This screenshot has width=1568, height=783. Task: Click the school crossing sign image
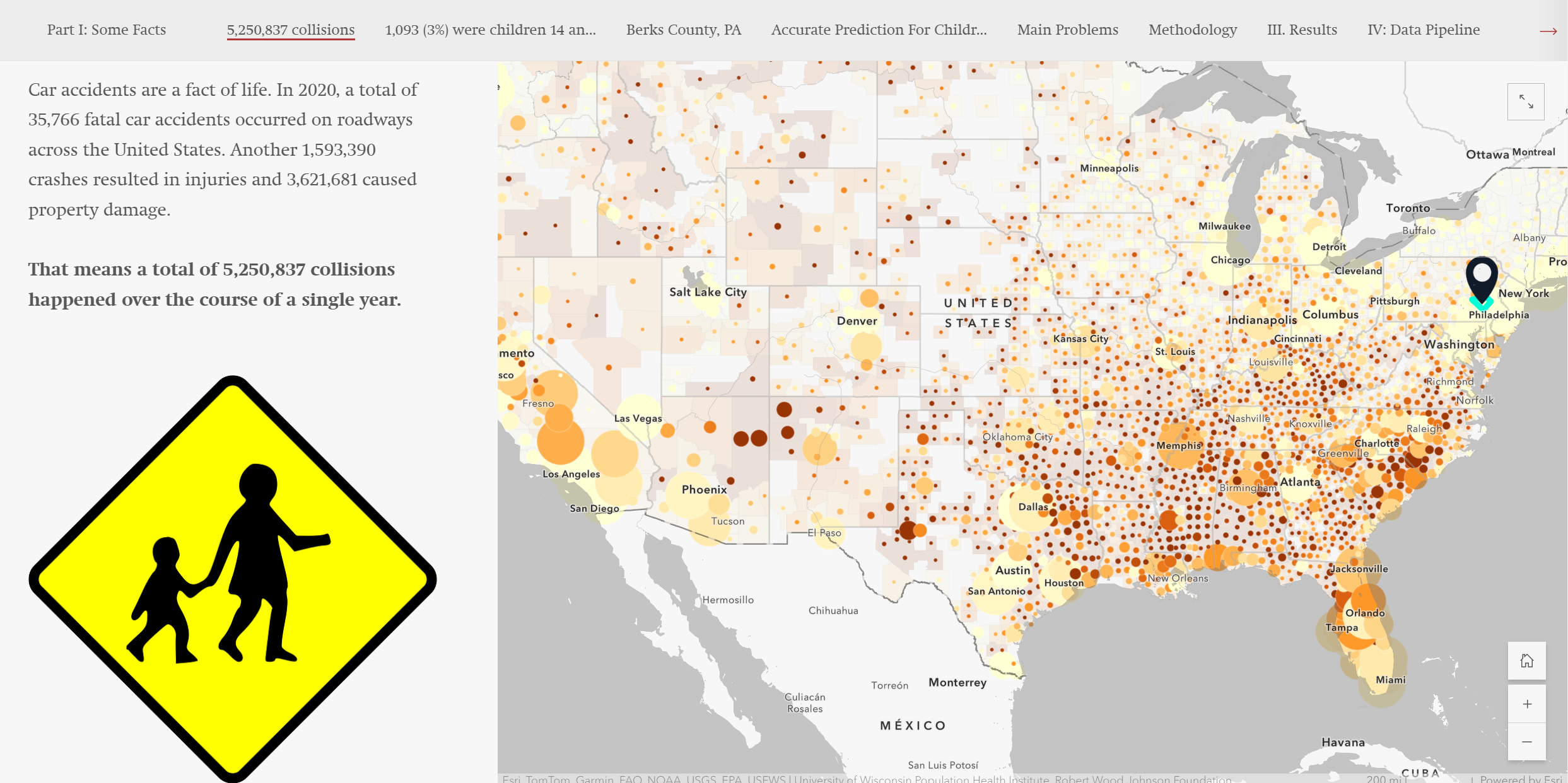coord(233,579)
